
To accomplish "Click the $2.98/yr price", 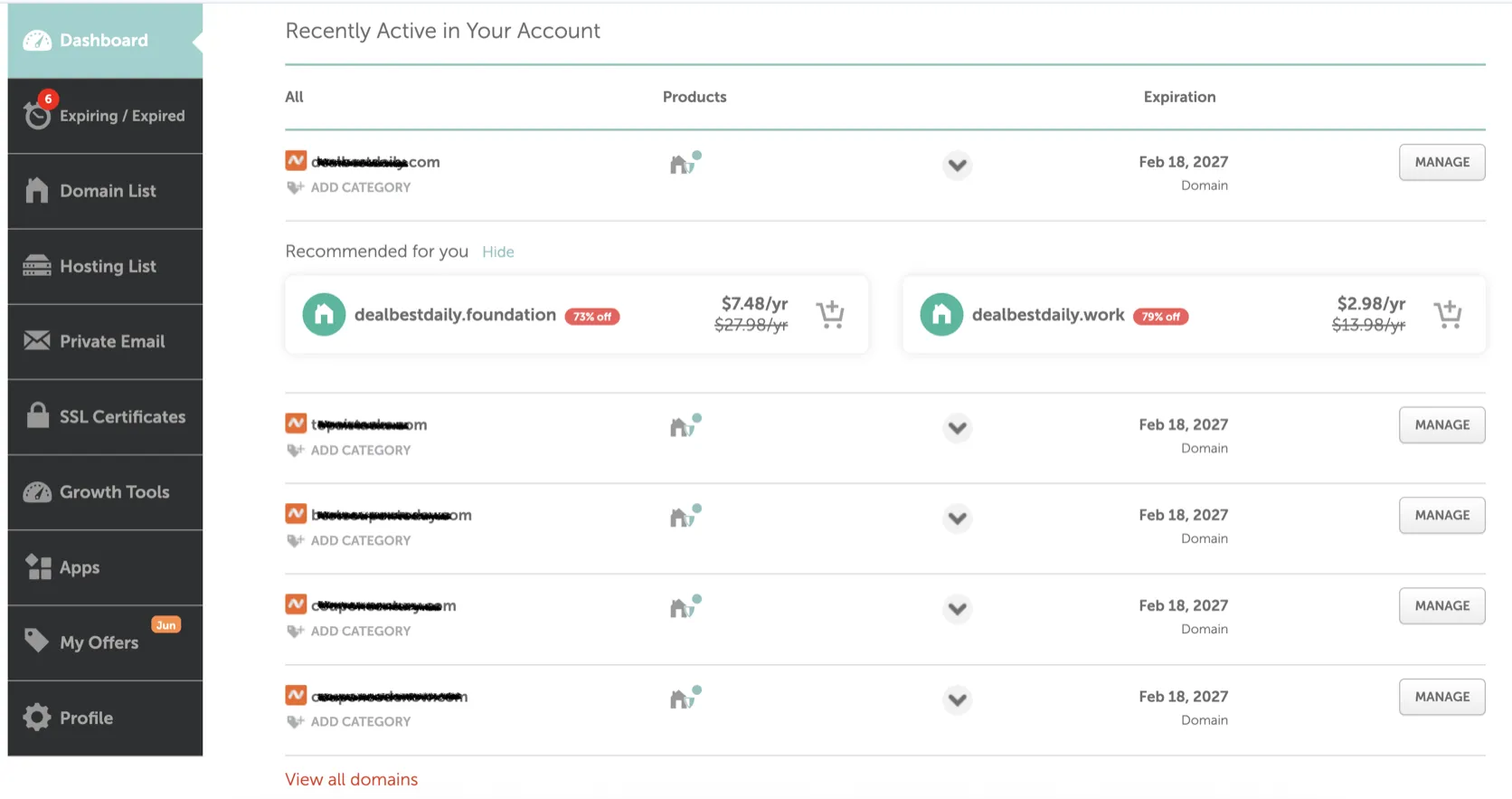I will 1371,303.
